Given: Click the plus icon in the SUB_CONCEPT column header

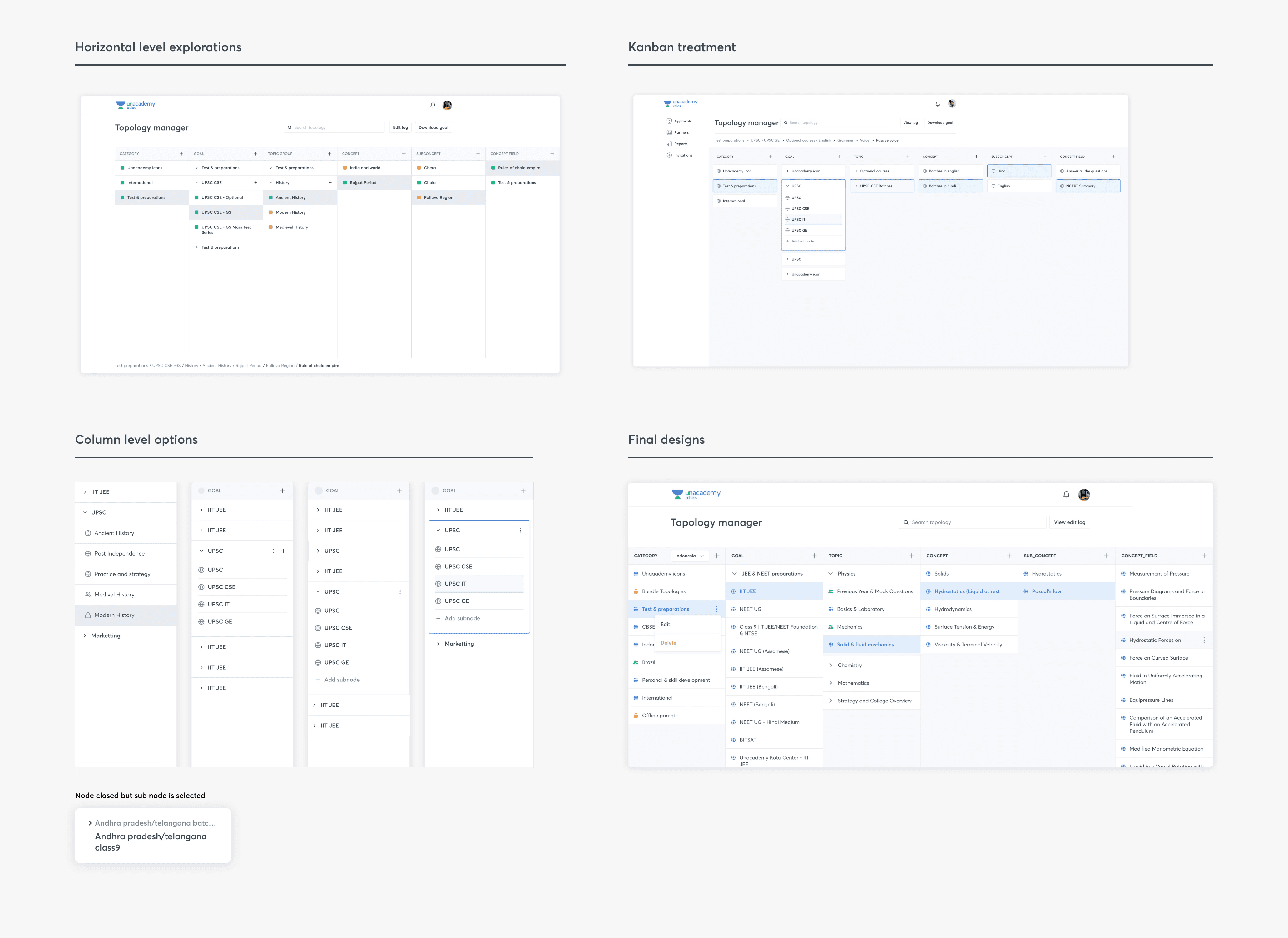Looking at the screenshot, I should (1106, 556).
